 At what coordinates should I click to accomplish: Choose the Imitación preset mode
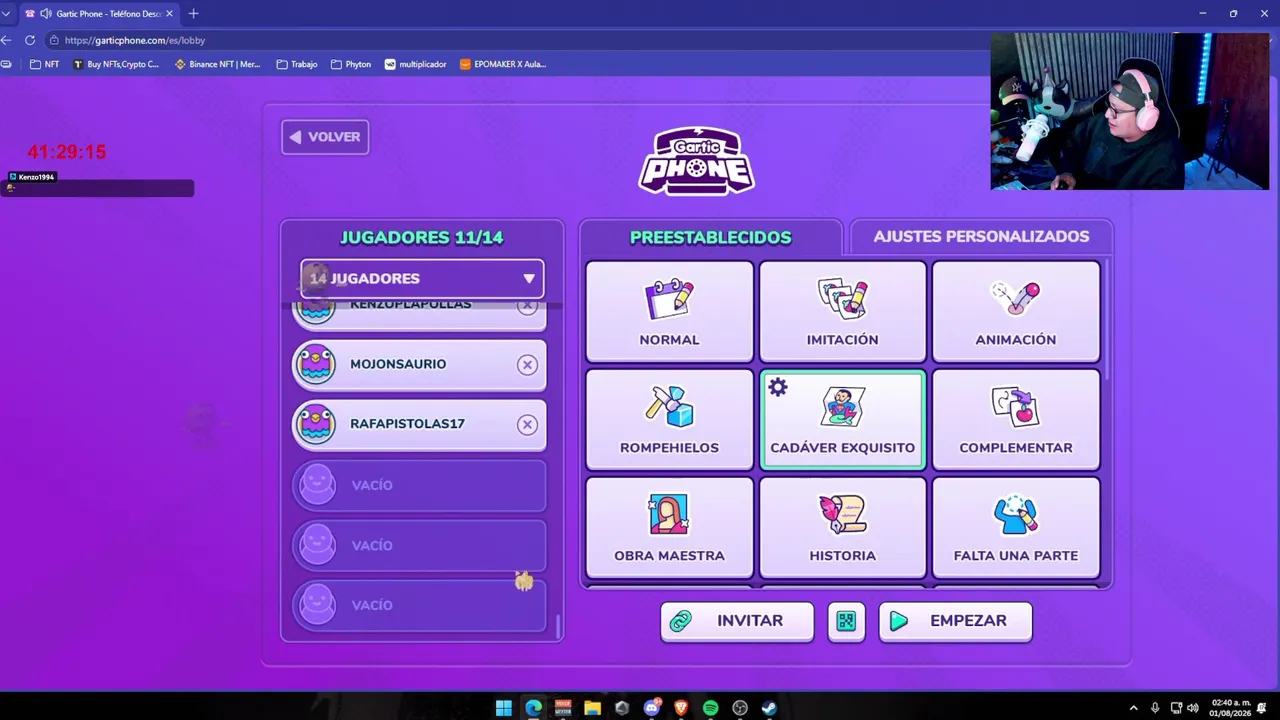tap(842, 311)
